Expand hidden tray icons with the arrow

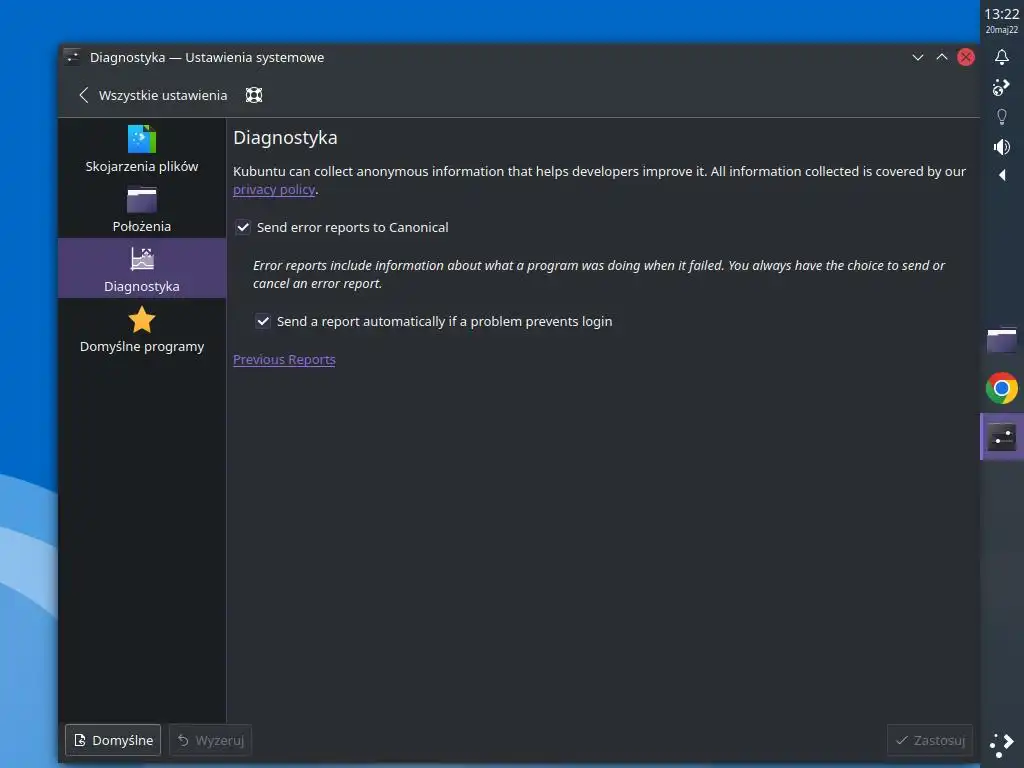pos(1002,175)
